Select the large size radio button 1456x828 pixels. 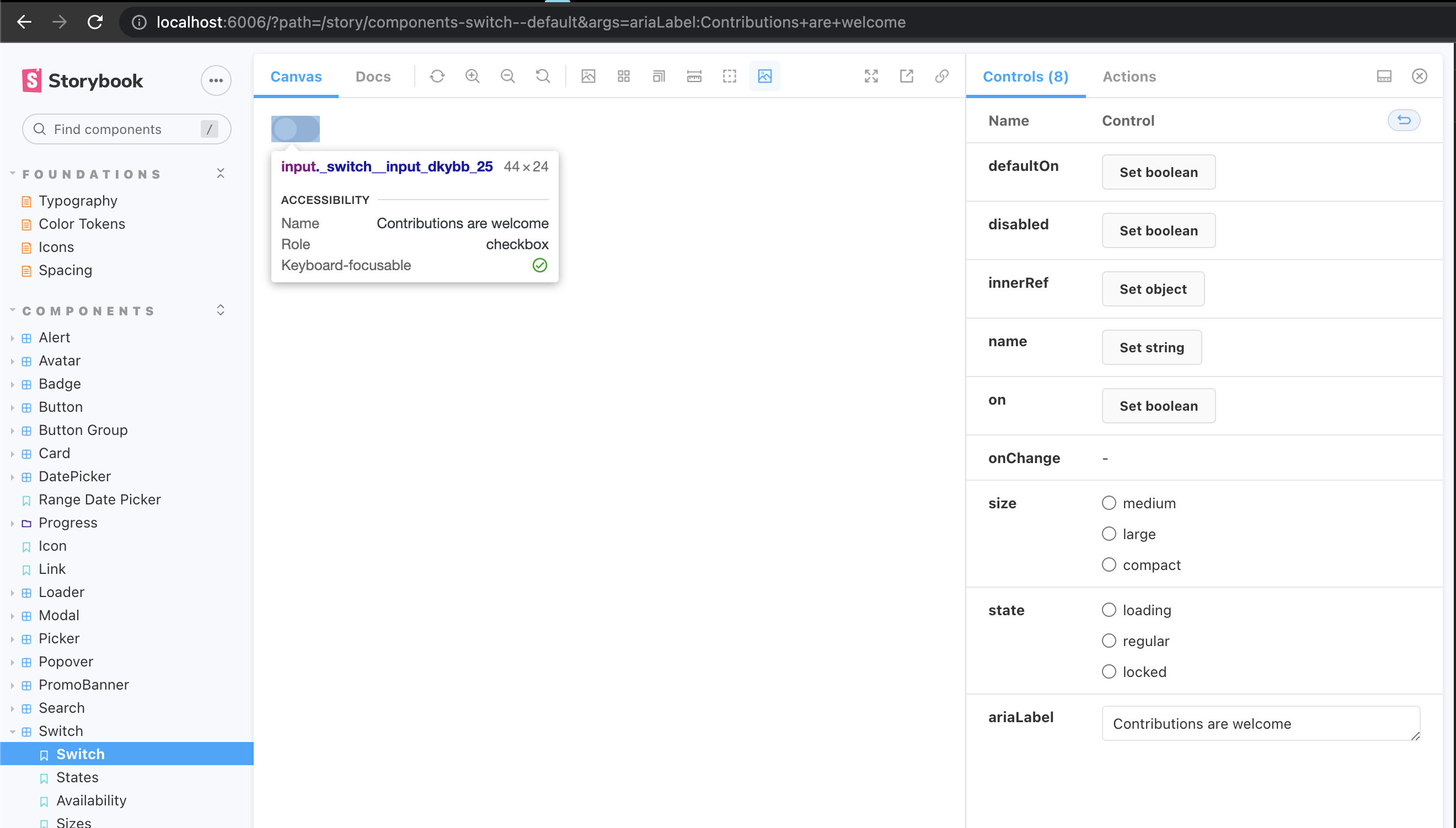click(x=1109, y=534)
